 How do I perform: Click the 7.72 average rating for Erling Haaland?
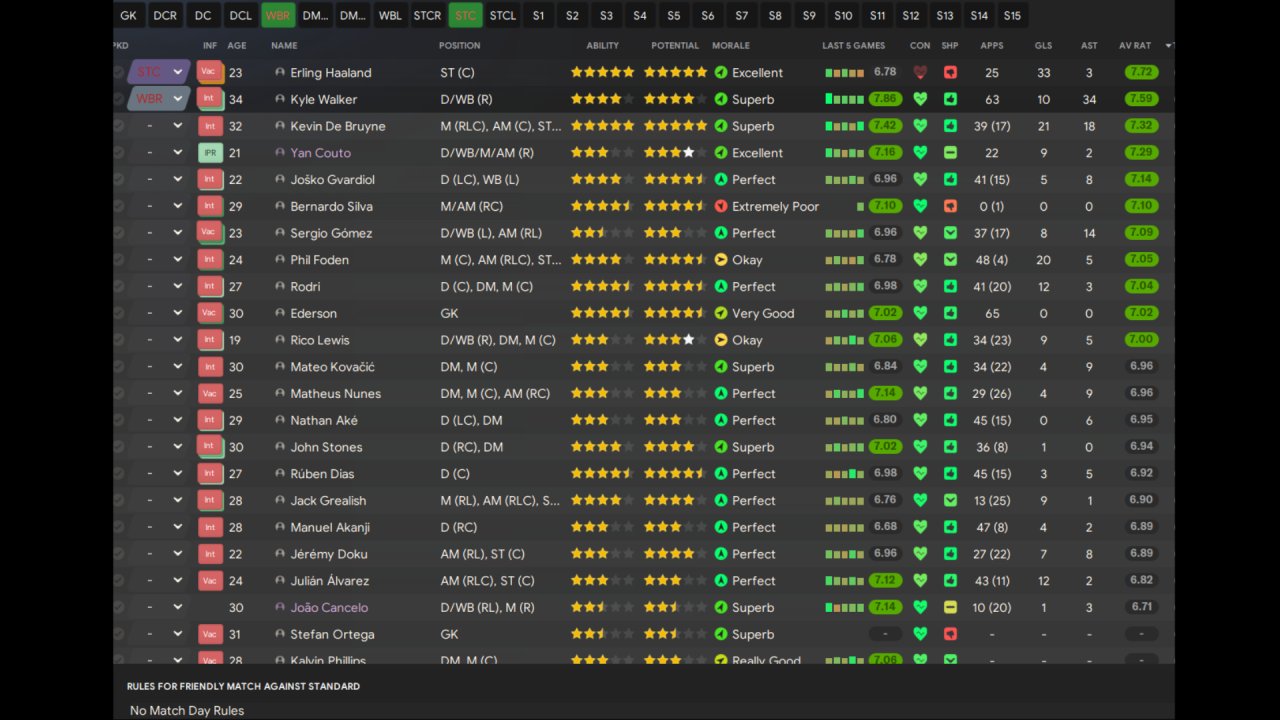[x=1141, y=72]
